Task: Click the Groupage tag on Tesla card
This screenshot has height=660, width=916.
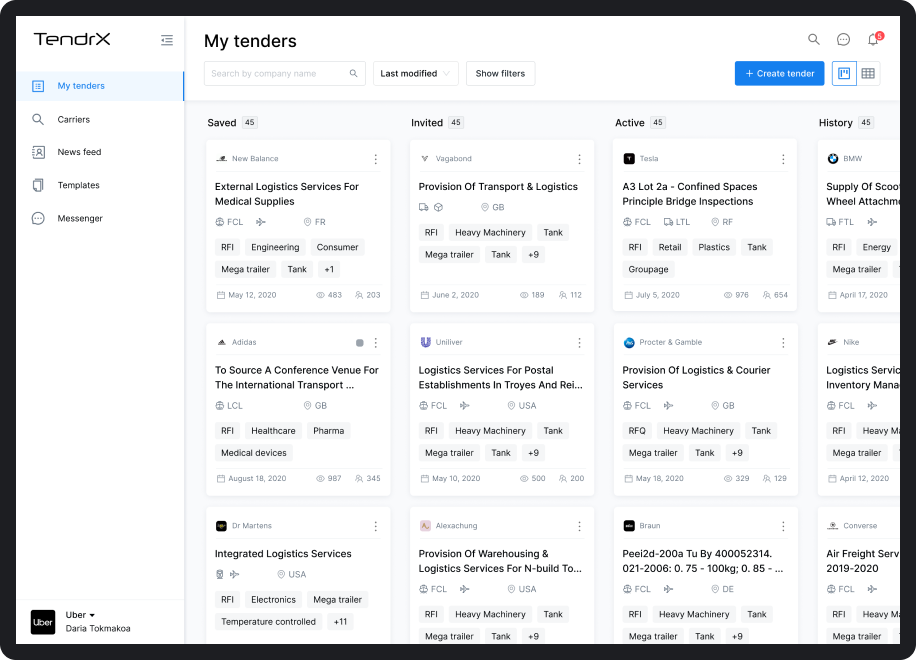Action: 648,269
